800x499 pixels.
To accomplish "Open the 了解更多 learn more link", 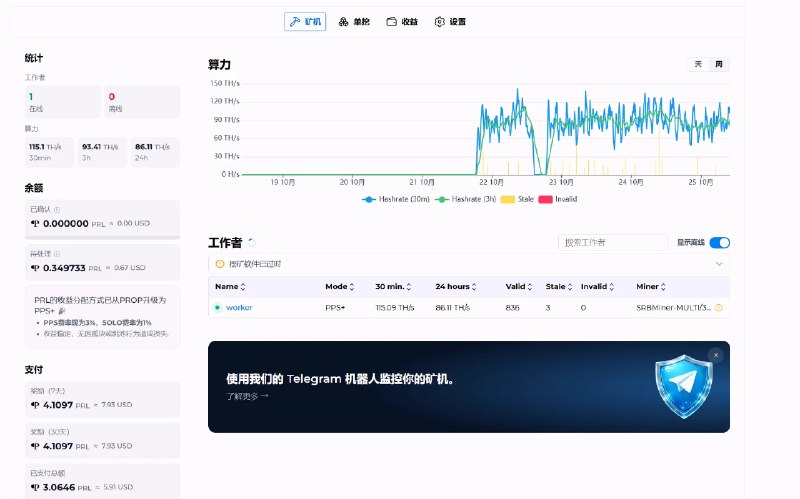I will [x=247, y=396].
